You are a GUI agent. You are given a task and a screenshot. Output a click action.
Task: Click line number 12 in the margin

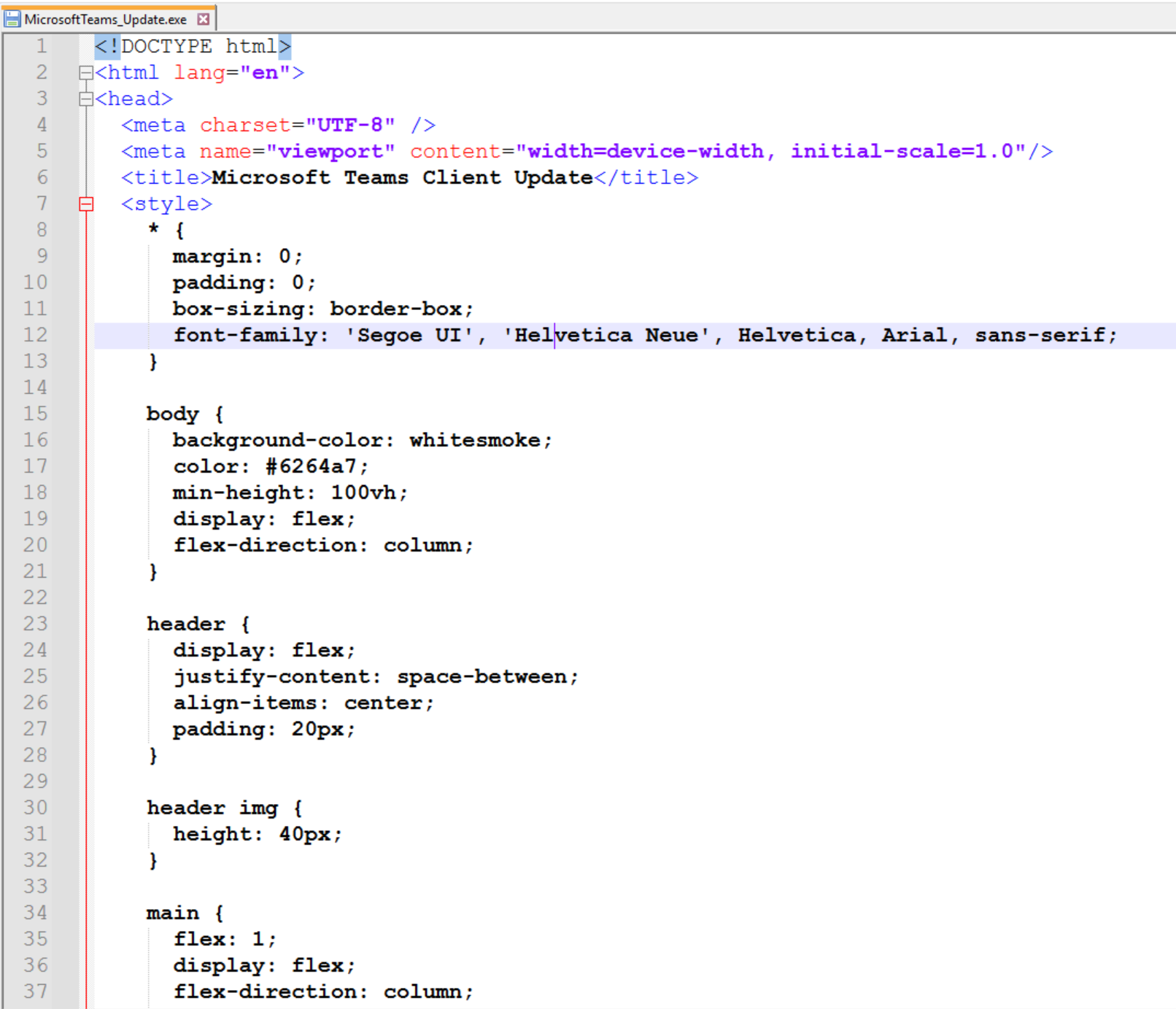click(35, 335)
